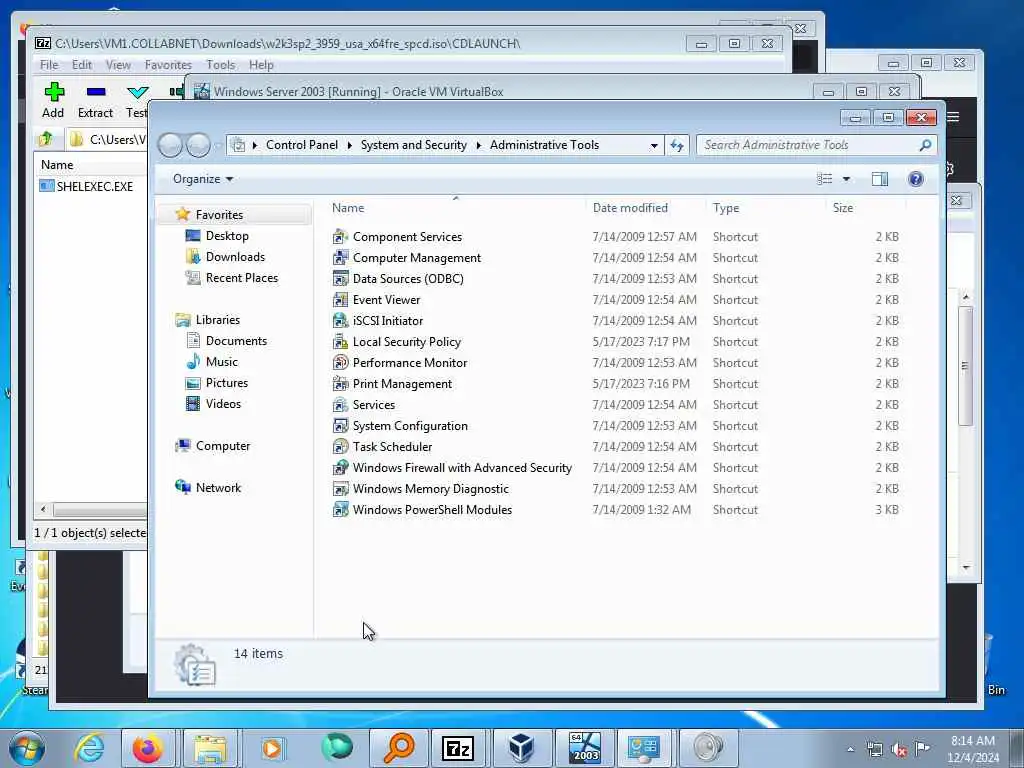Click the System and Security breadcrumb

click(x=413, y=145)
